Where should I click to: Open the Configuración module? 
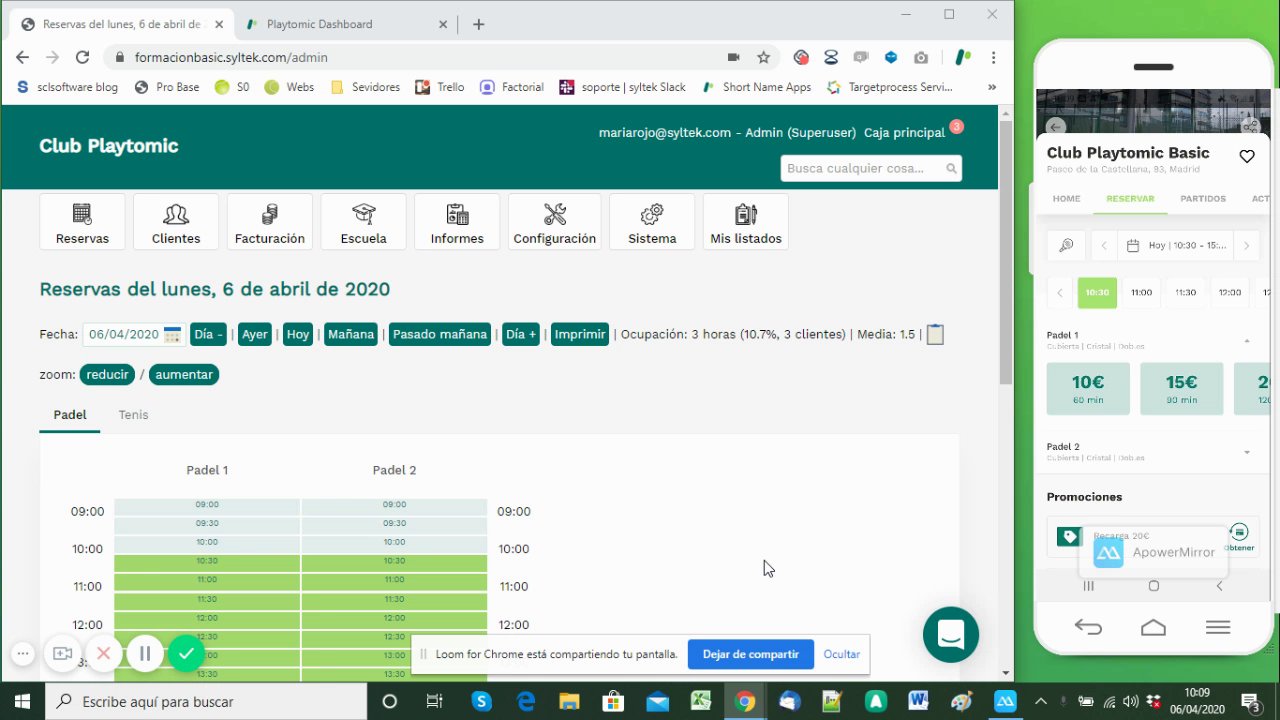(x=555, y=222)
